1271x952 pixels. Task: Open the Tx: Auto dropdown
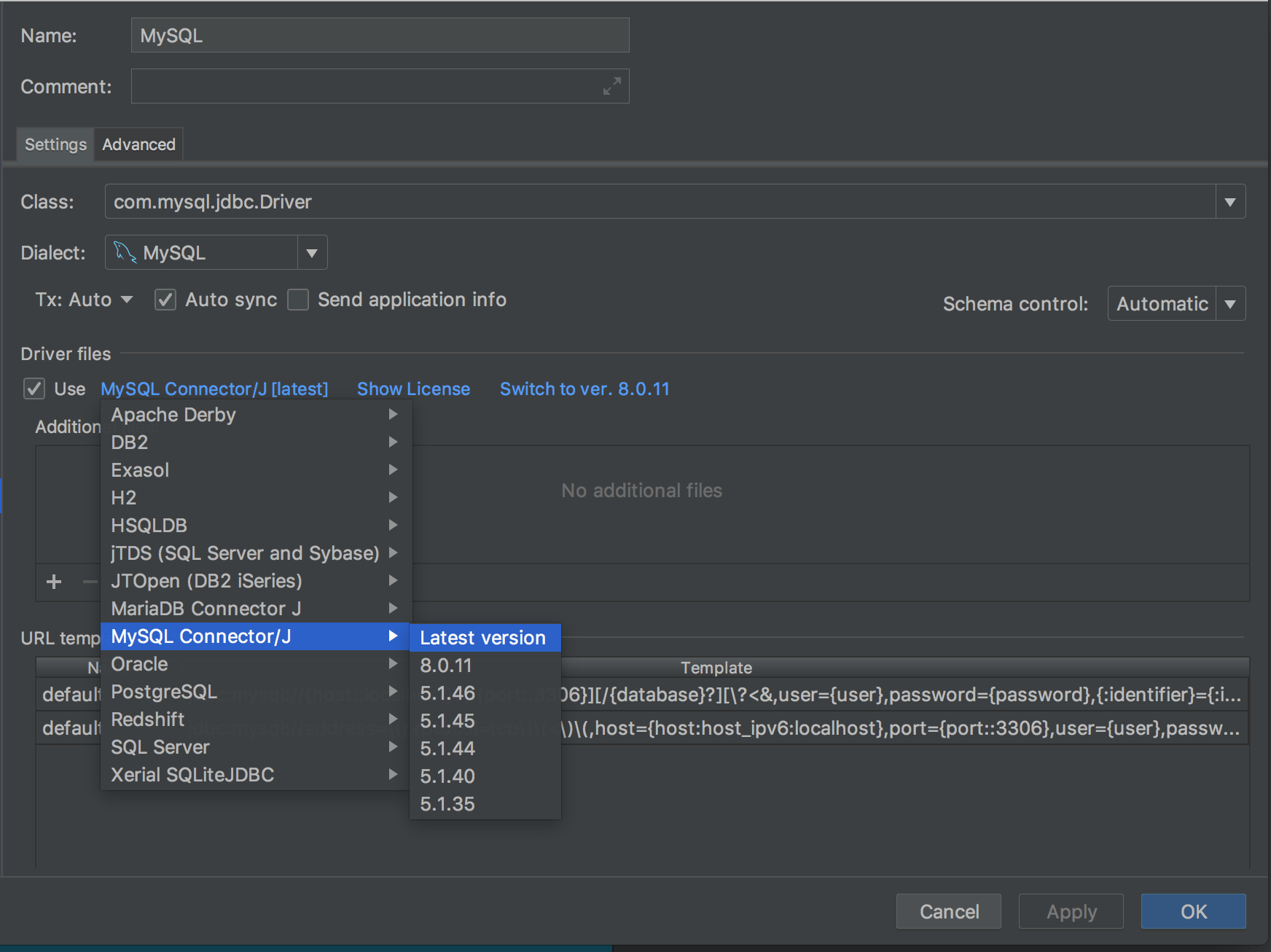(x=84, y=300)
